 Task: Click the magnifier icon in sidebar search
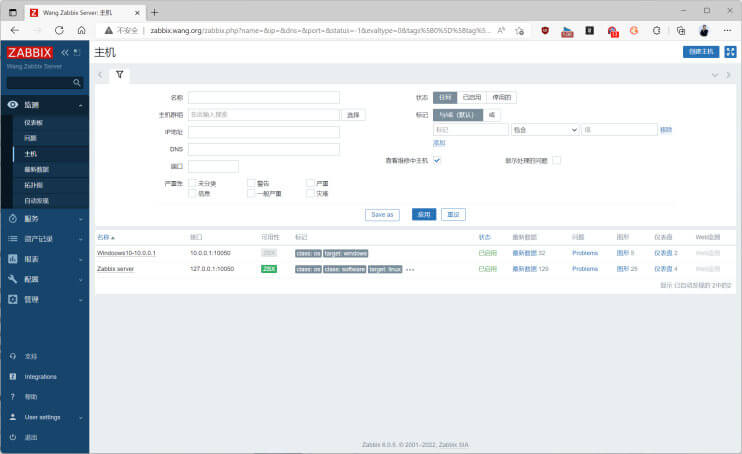coord(77,83)
